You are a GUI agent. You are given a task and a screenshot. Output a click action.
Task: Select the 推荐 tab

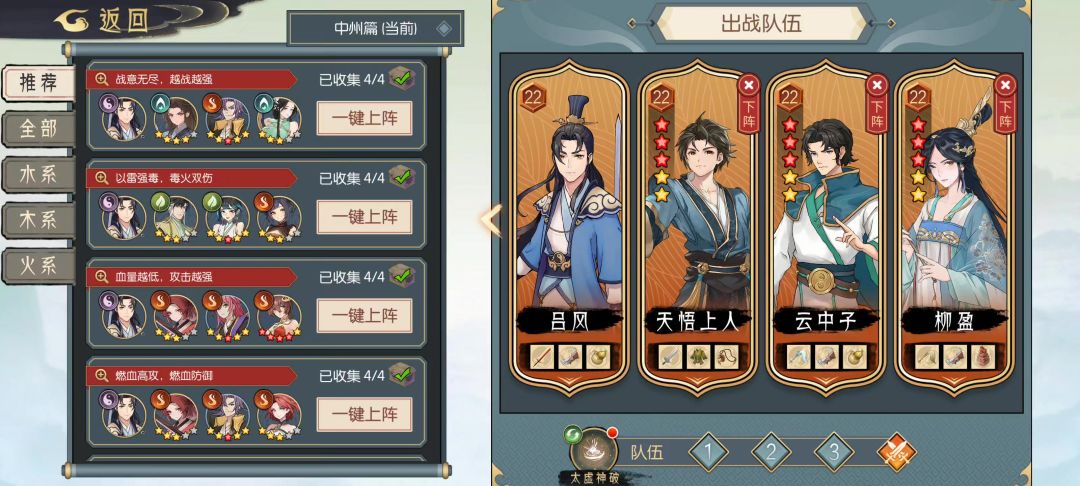(x=39, y=84)
